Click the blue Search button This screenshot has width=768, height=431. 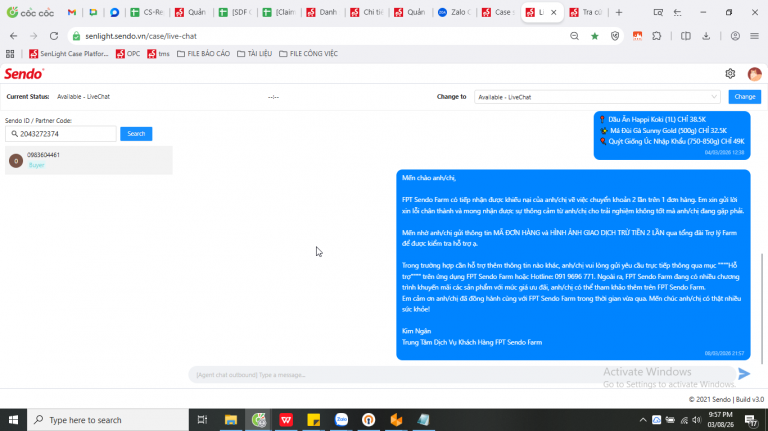[x=136, y=134]
